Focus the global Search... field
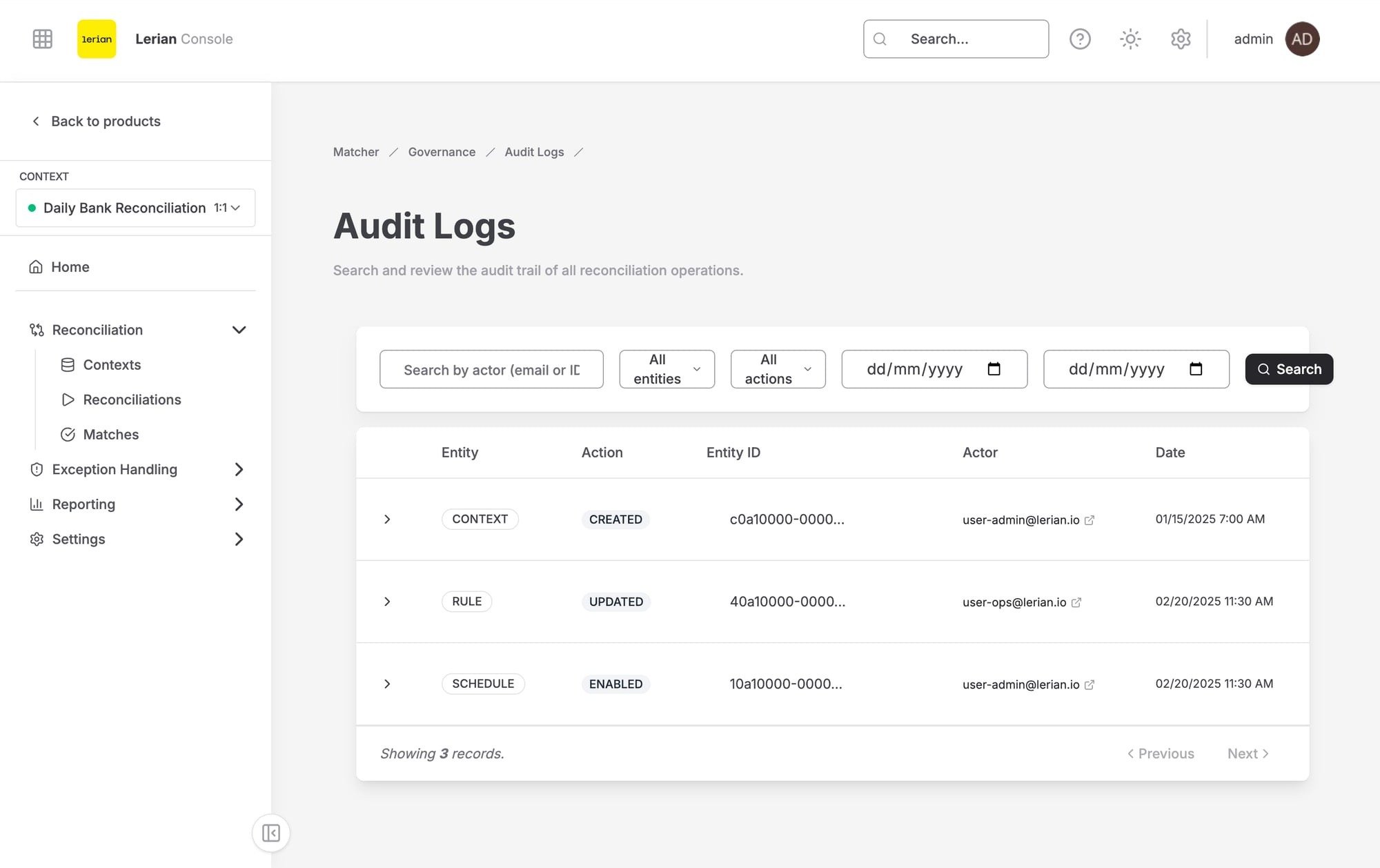The width and height of the screenshot is (1380, 868). pos(956,39)
